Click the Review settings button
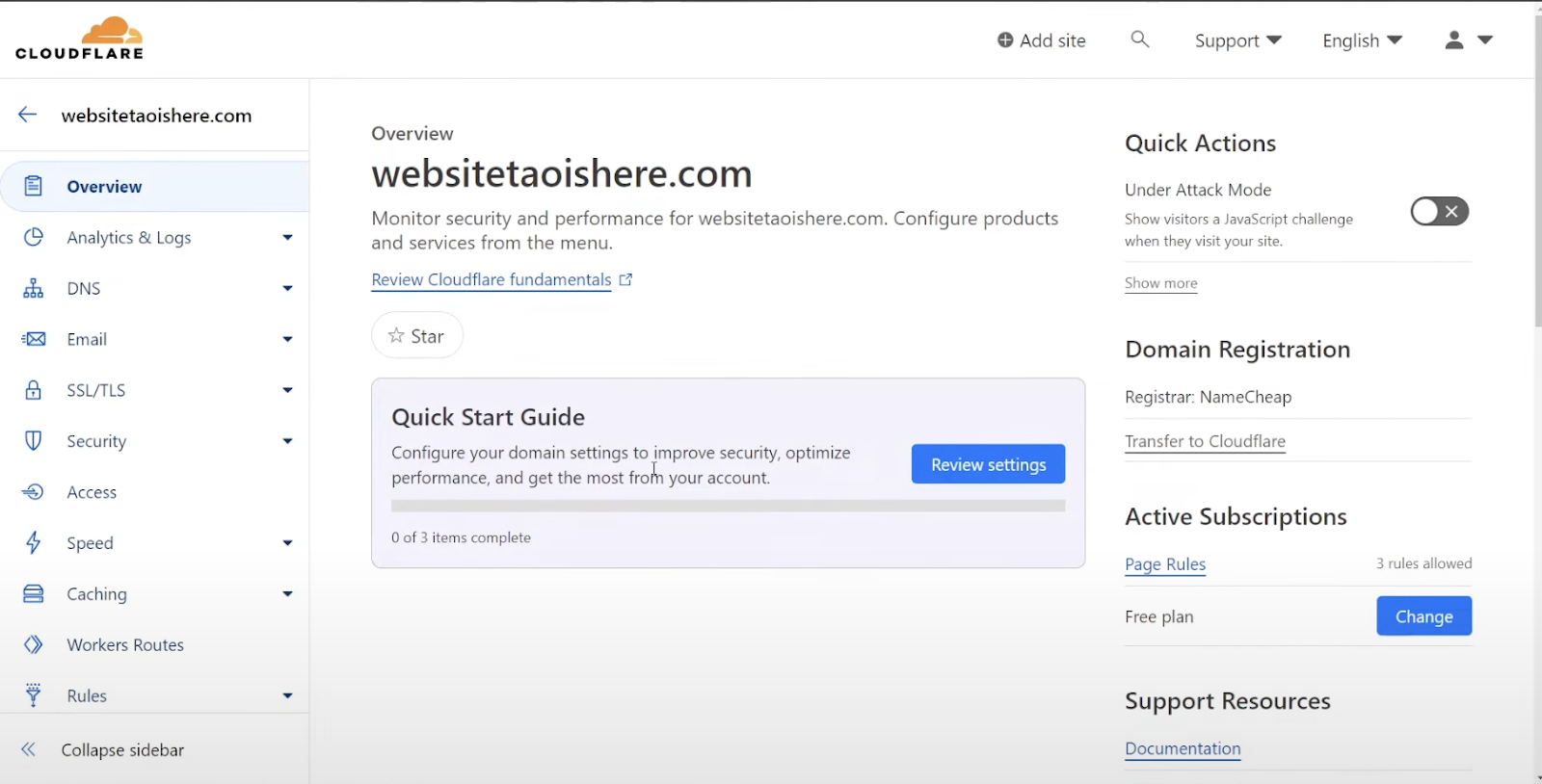This screenshot has height=784, width=1542. [x=988, y=464]
